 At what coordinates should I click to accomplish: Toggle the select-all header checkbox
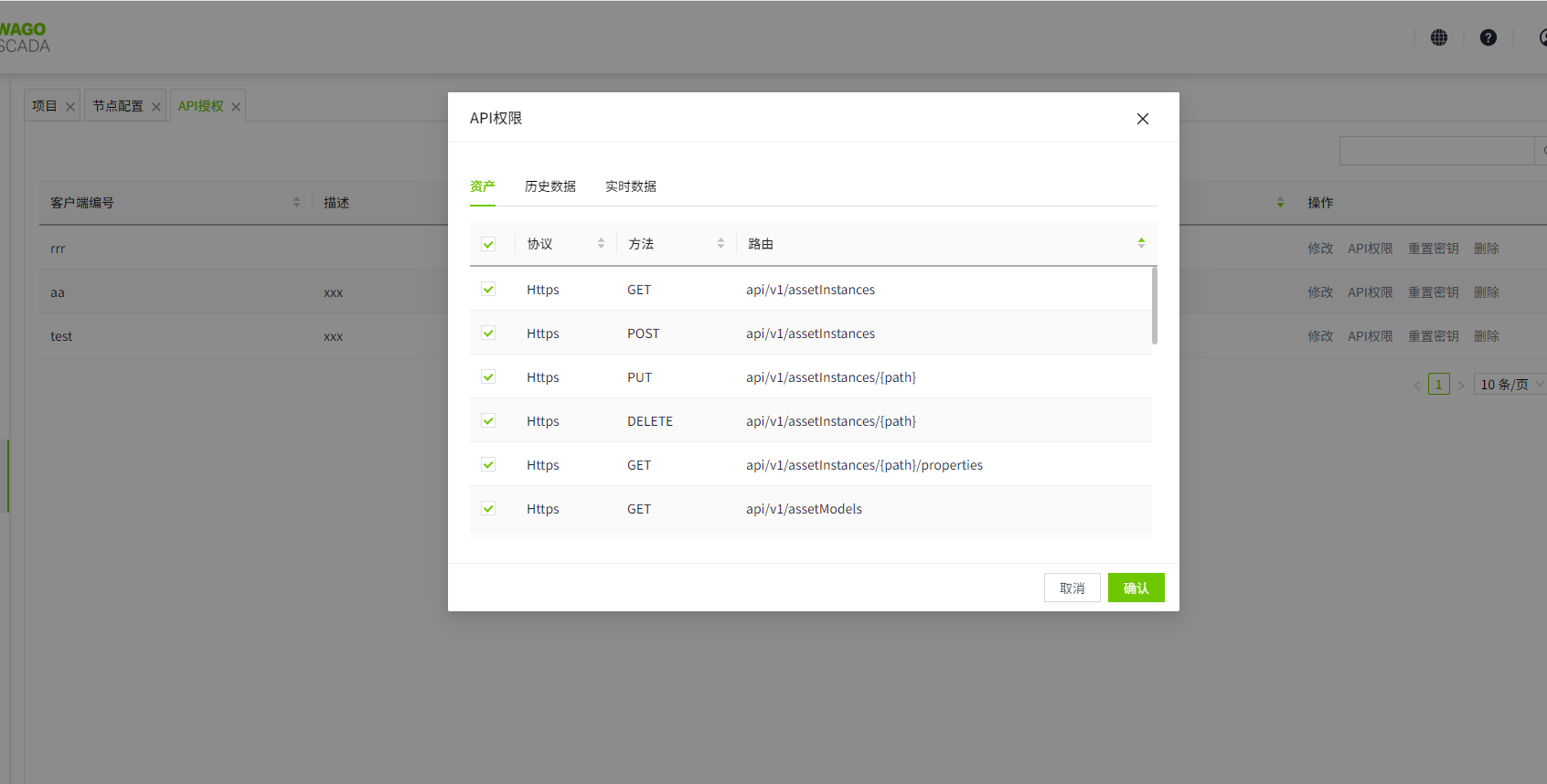click(x=488, y=244)
